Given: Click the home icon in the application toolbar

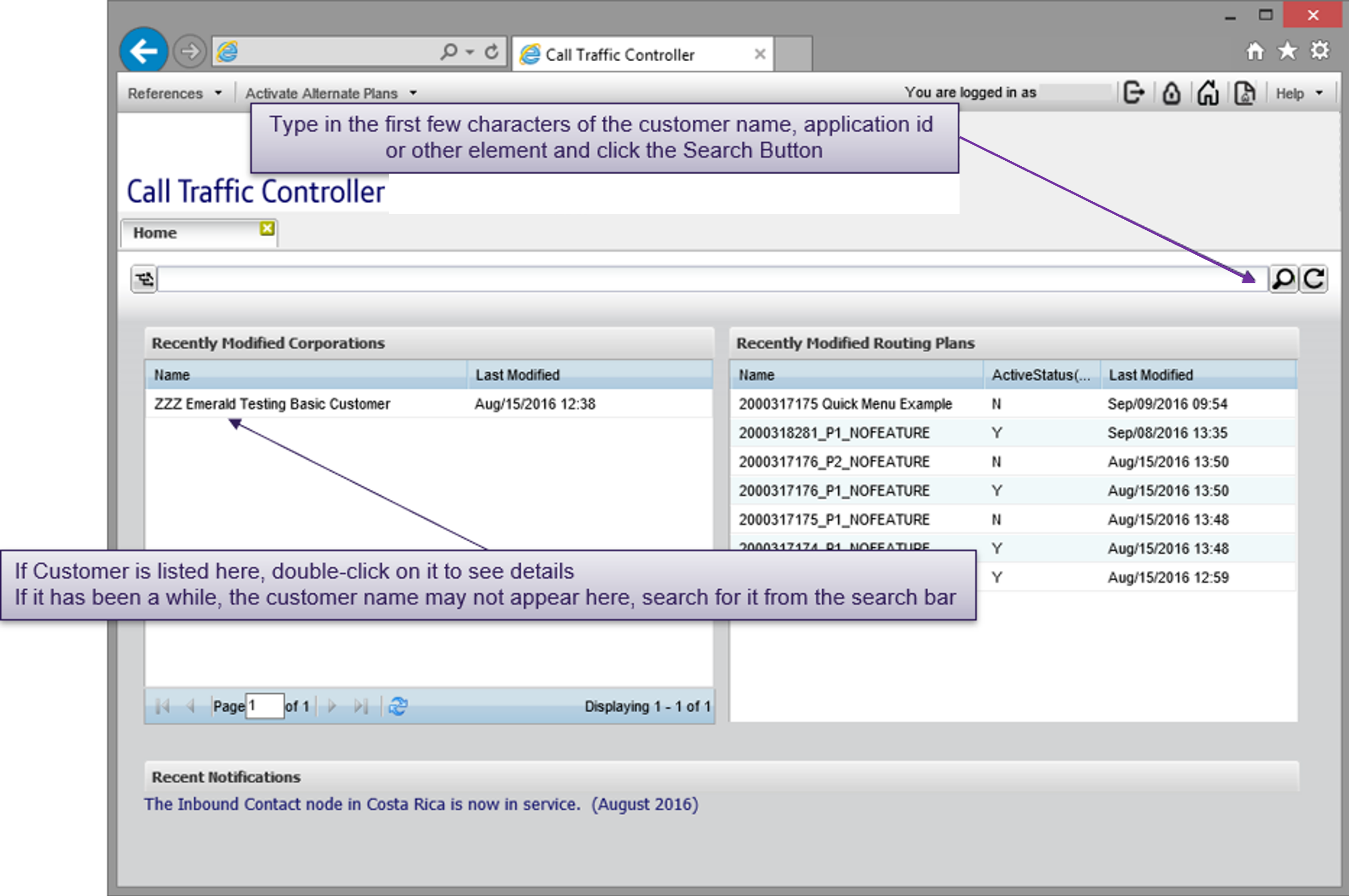Looking at the screenshot, I should [1208, 93].
